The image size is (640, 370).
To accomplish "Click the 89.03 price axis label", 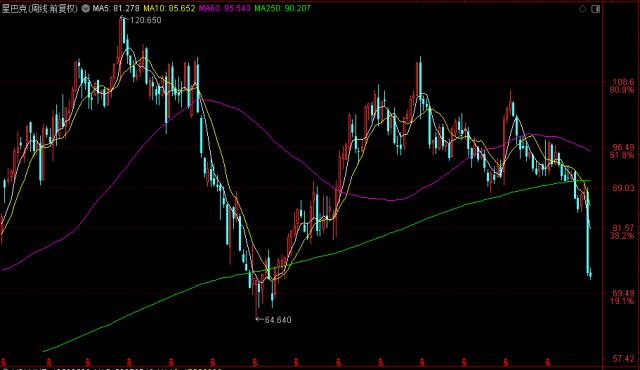I will click(x=623, y=188).
